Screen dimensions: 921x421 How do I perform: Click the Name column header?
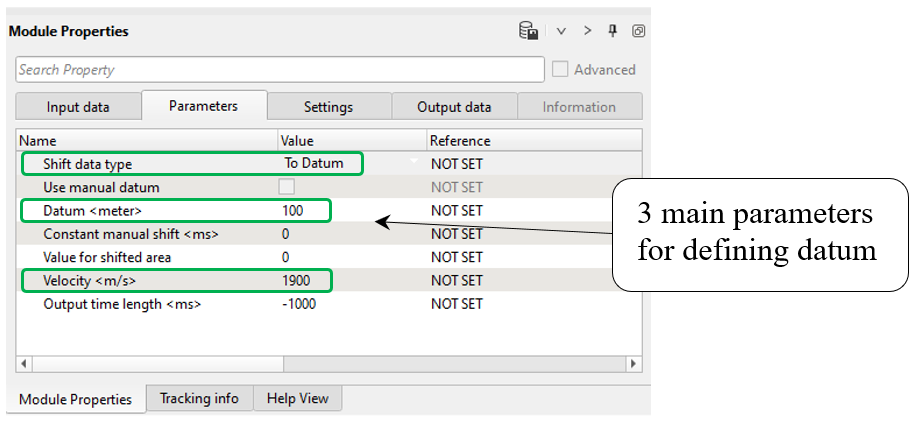click(x=147, y=141)
